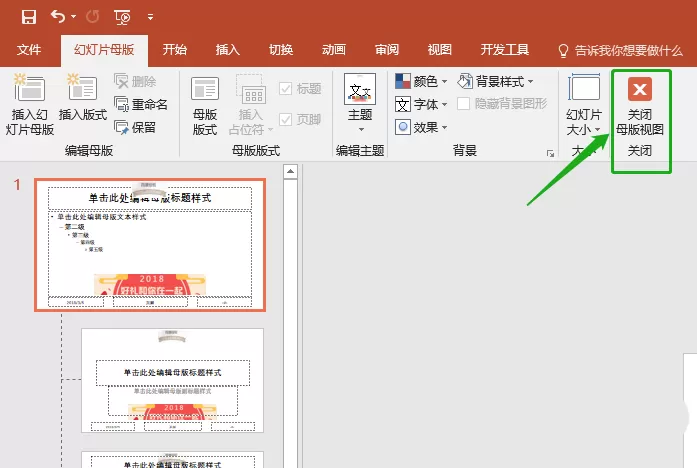The image size is (697, 468).
Task: Click the Save icon in quick access toolbar
Action: [28, 17]
